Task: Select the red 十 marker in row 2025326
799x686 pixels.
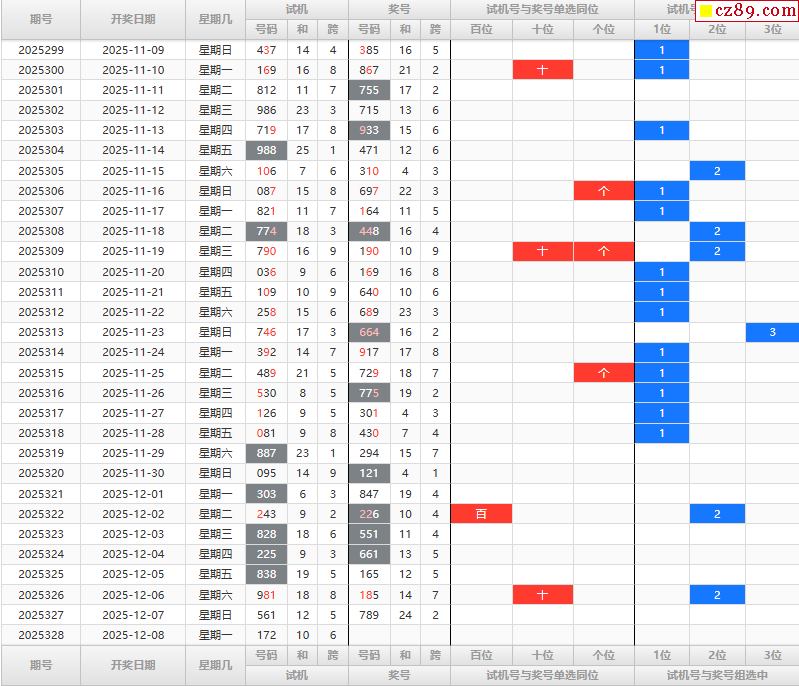Action: coord(542,595)
